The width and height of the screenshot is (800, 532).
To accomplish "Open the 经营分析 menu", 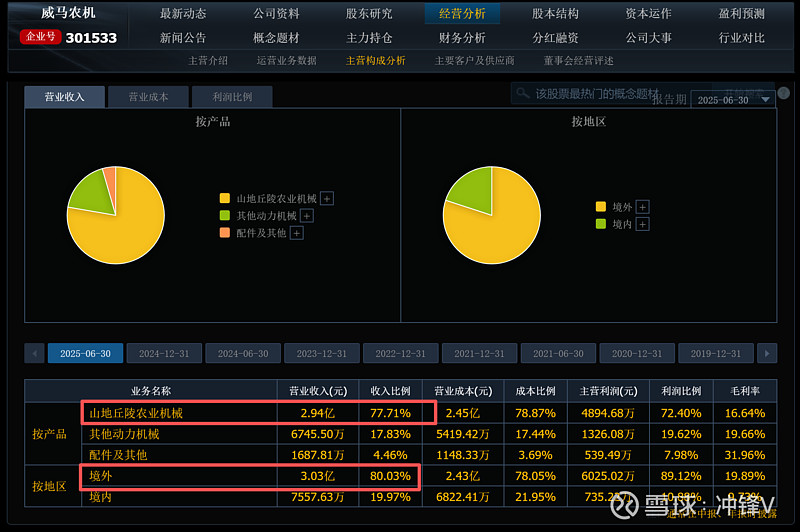I will click(462, 14).
